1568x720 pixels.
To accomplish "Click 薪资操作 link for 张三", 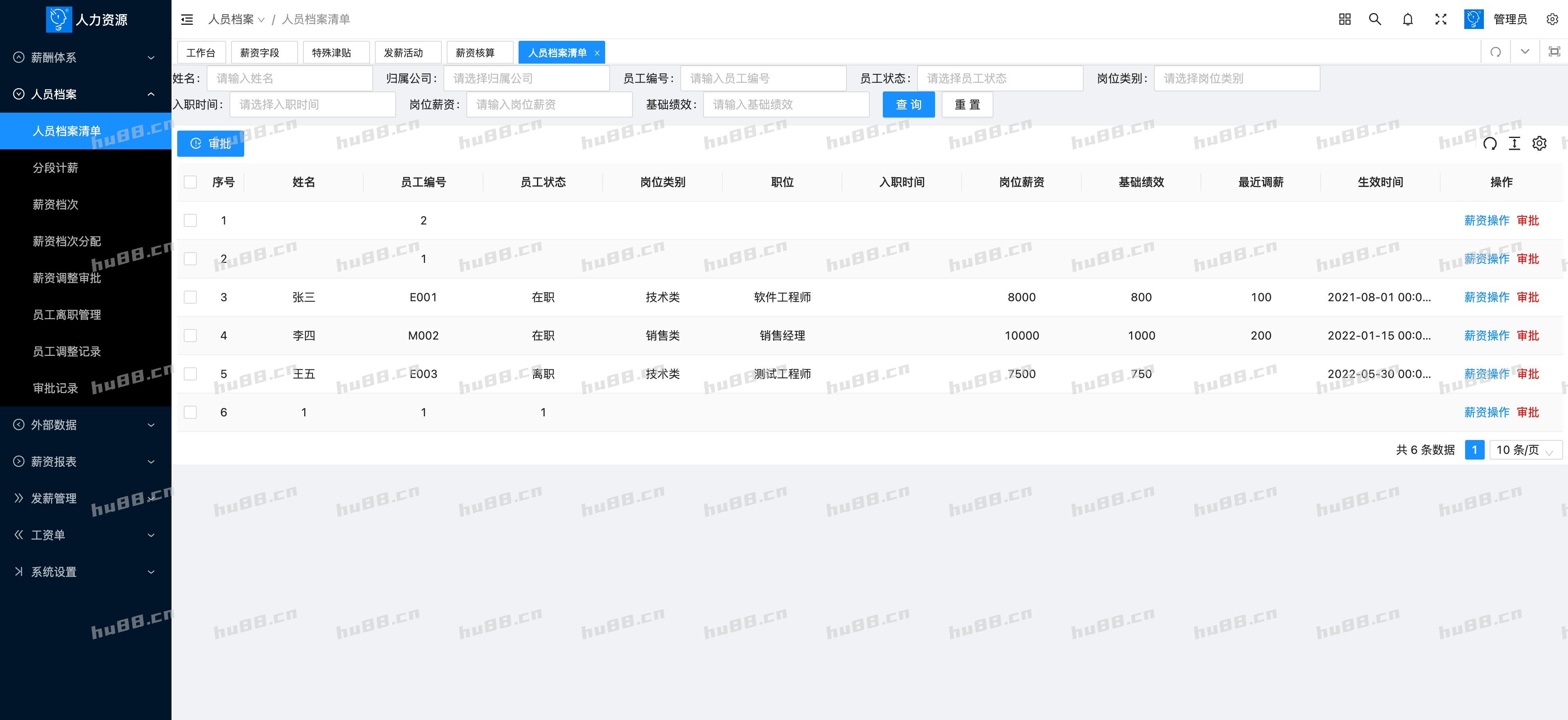I will coord(1486,297).
